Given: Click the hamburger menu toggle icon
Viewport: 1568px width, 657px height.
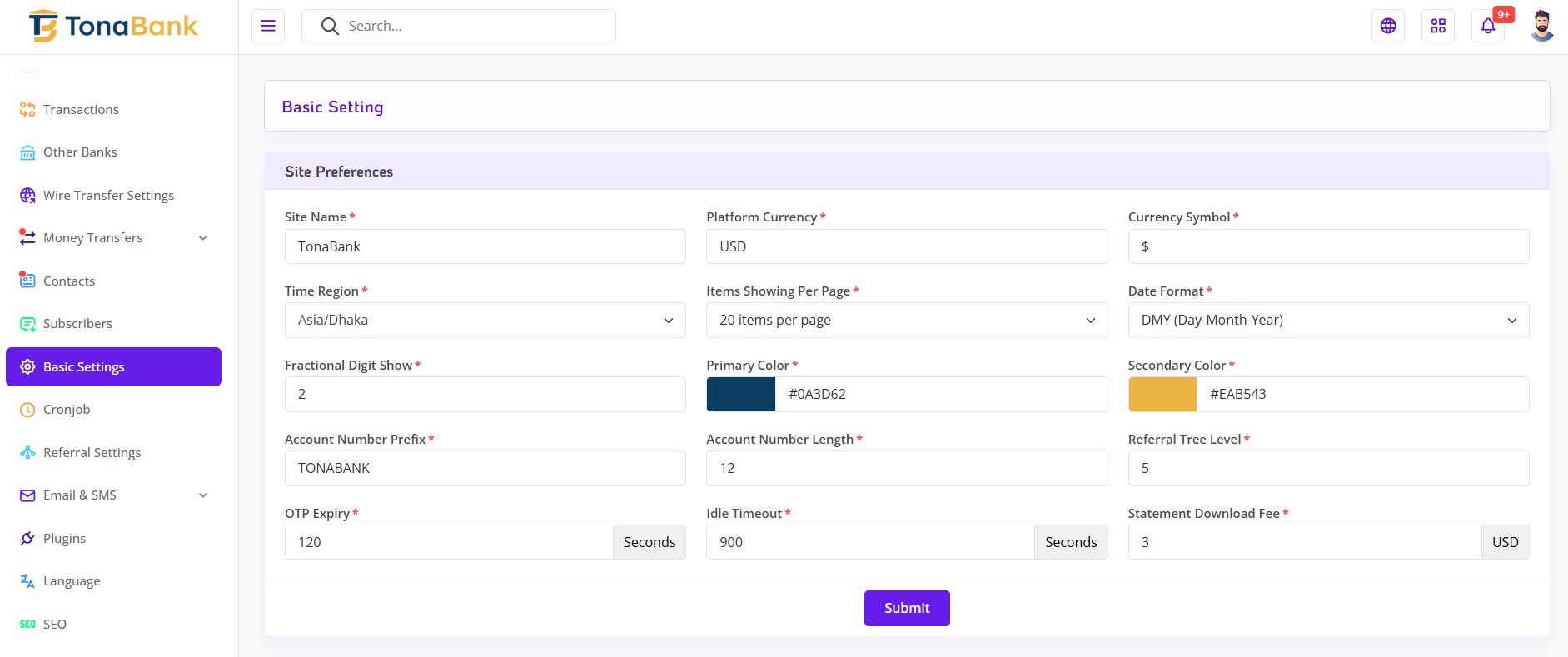Looking at the screenshot, I should 268,26.
